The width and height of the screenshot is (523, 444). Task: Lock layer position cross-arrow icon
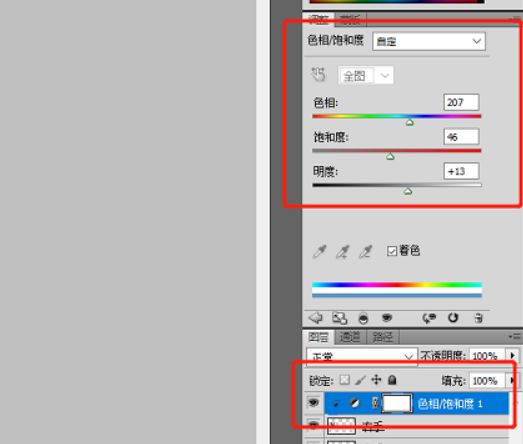pyautogui.click(x=376, y=380)
